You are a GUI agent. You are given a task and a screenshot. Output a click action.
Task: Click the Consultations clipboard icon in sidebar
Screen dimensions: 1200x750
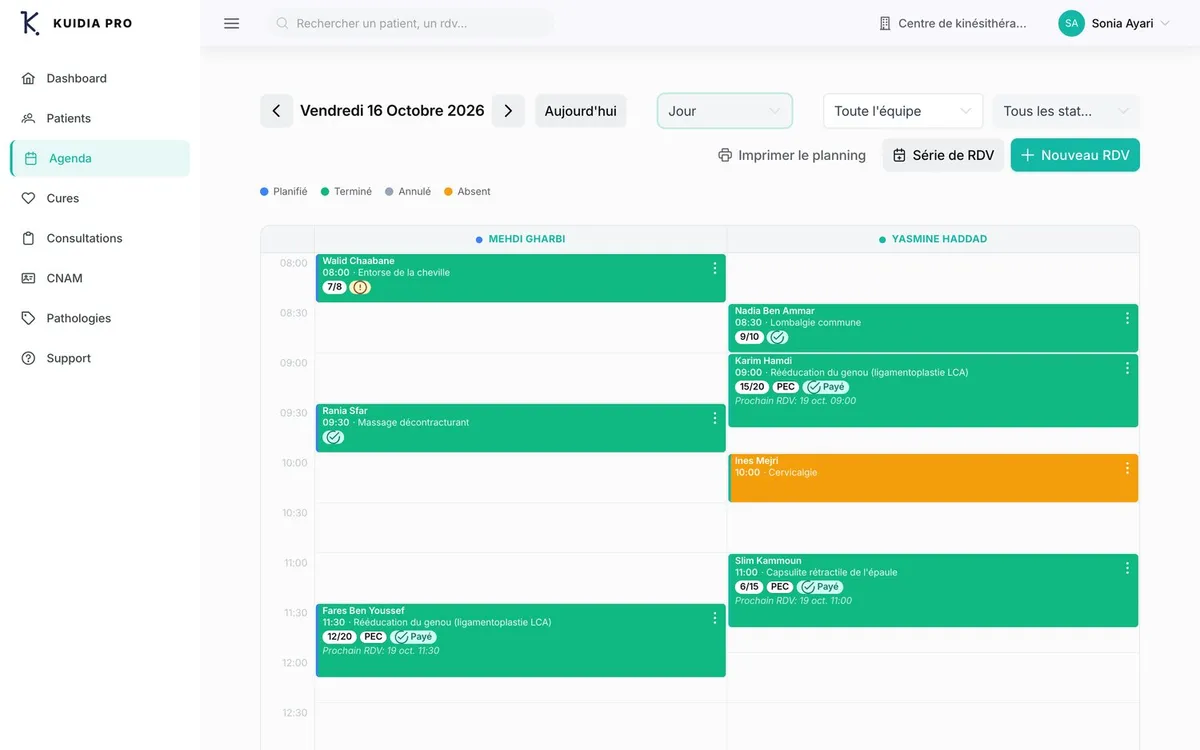pyautogui.click(x=28, y=238)
